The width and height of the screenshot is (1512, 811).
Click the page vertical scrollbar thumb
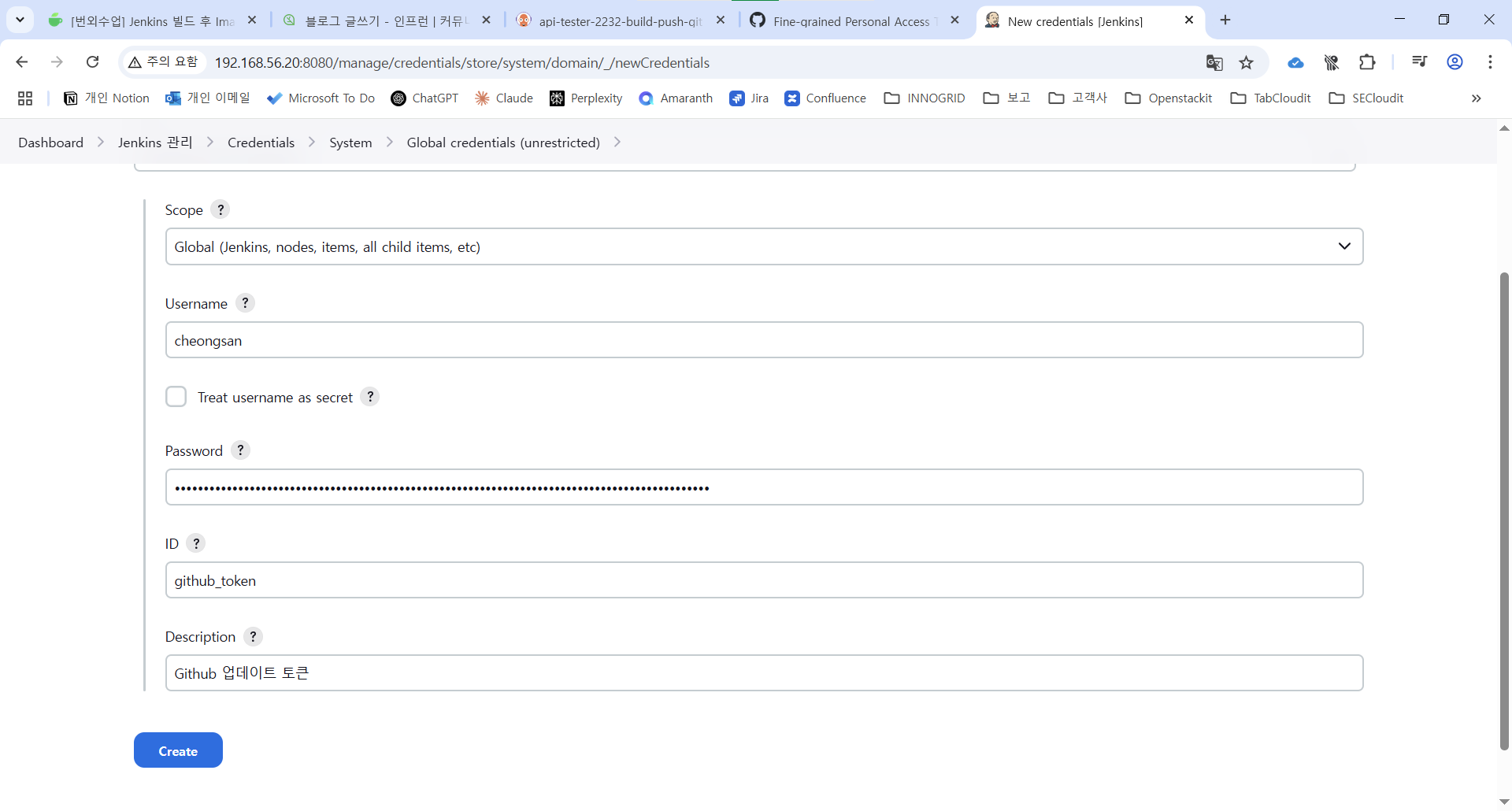pyautogui.click(x=1504, y=511)
